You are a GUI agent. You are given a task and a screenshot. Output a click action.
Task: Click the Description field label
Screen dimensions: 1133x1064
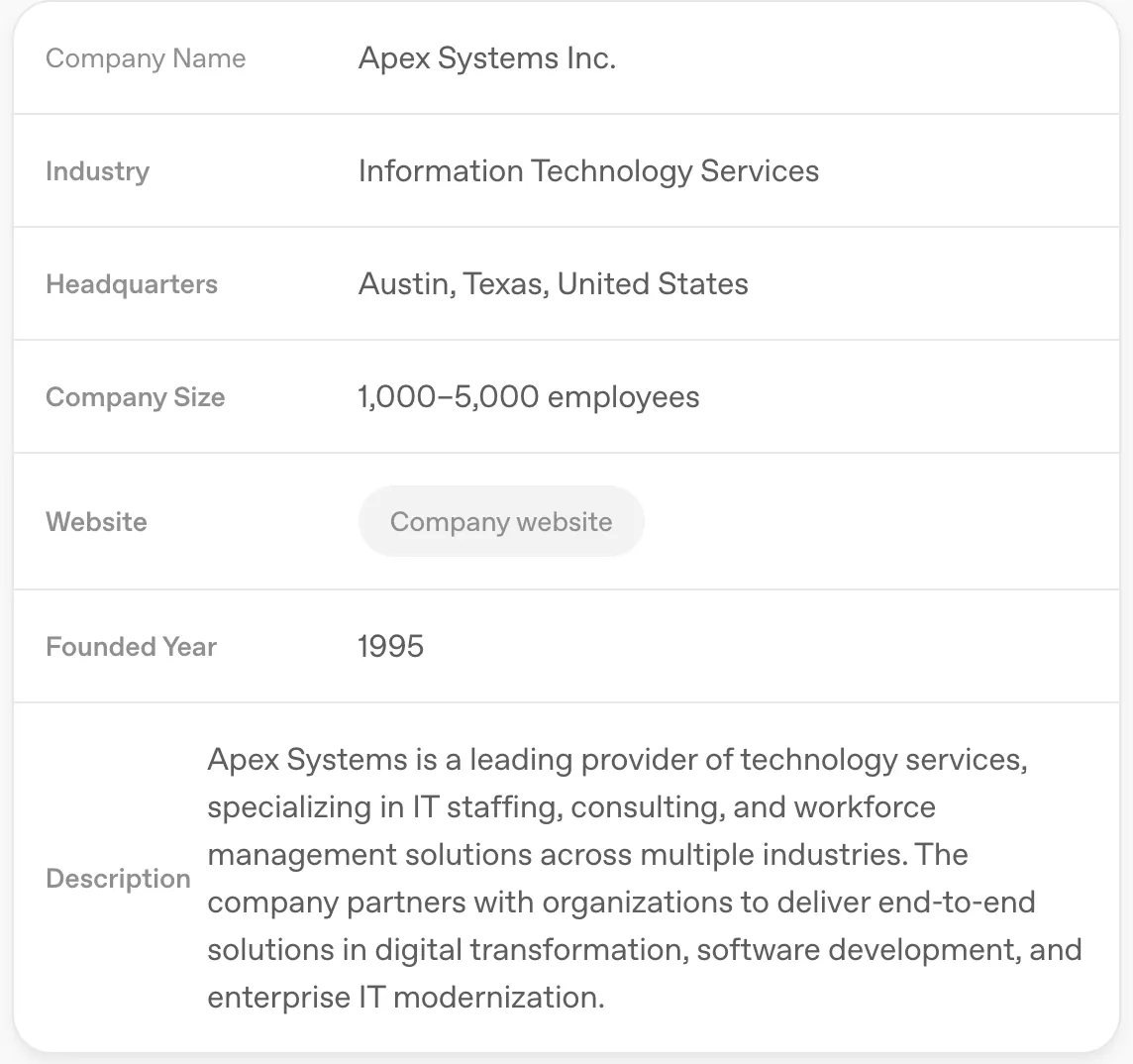pyautogui.click(x=118, y=879)
